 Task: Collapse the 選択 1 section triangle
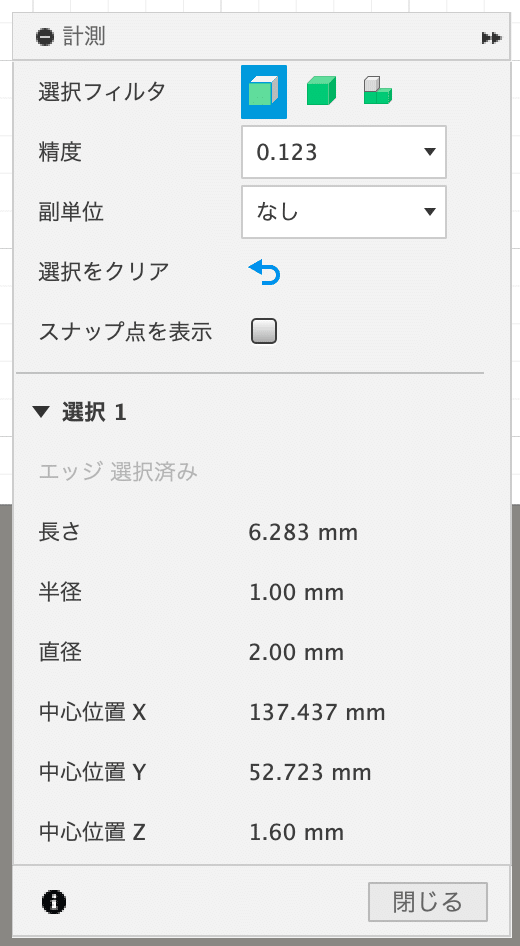pyautogui.click(x=41, y=413)
